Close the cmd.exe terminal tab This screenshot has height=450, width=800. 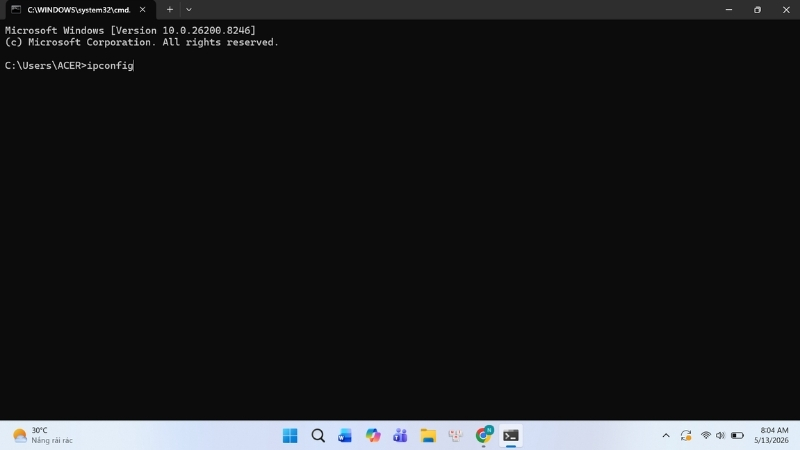point(142,10)
